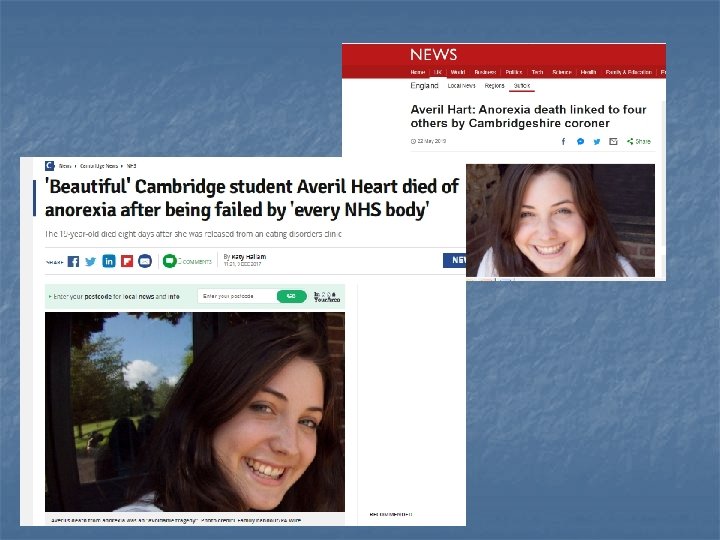
Task: Click the BBC email envelope share icon
Action: tap(613, 141)
